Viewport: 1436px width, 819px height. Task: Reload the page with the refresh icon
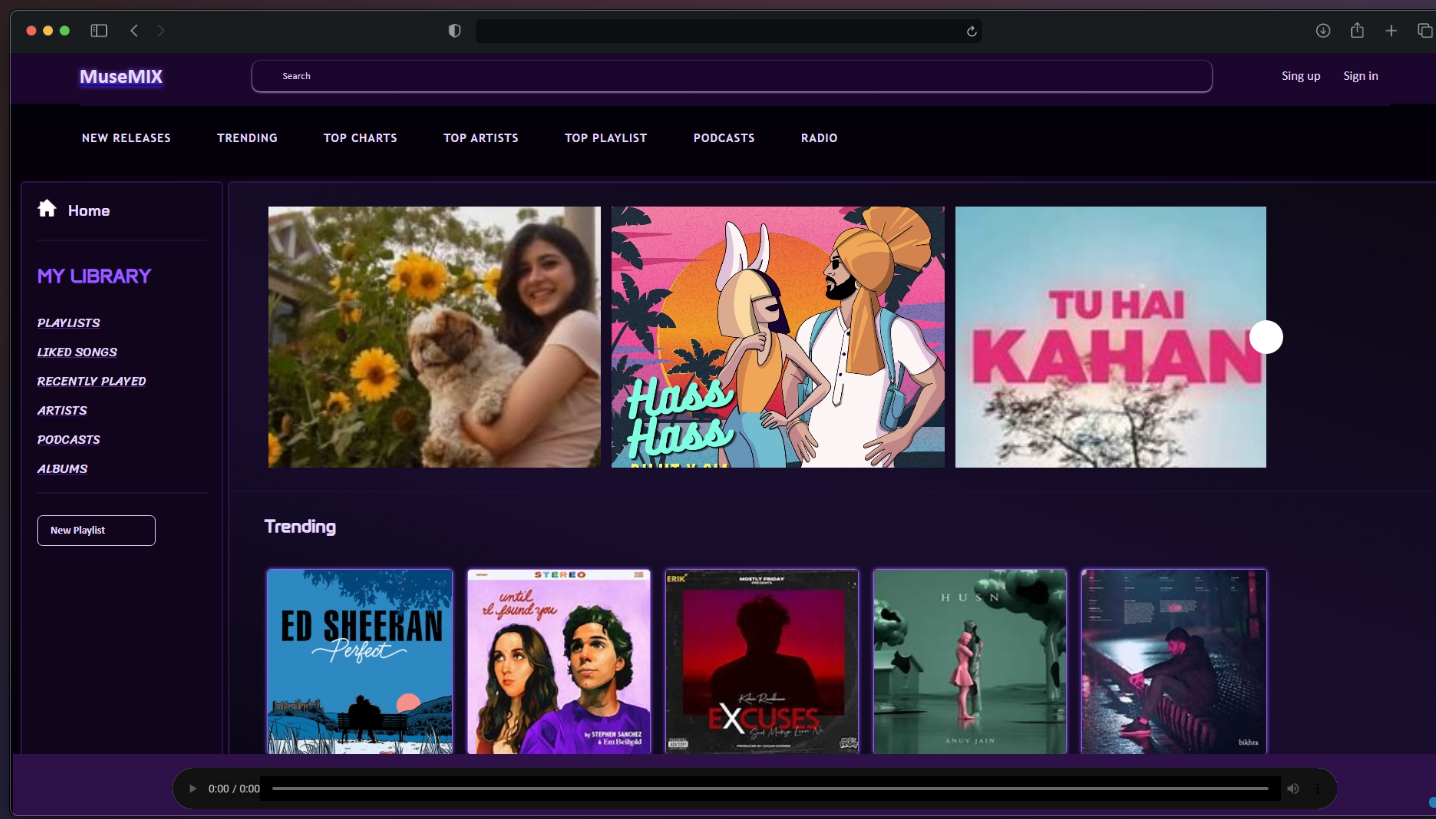click(971, 31)
